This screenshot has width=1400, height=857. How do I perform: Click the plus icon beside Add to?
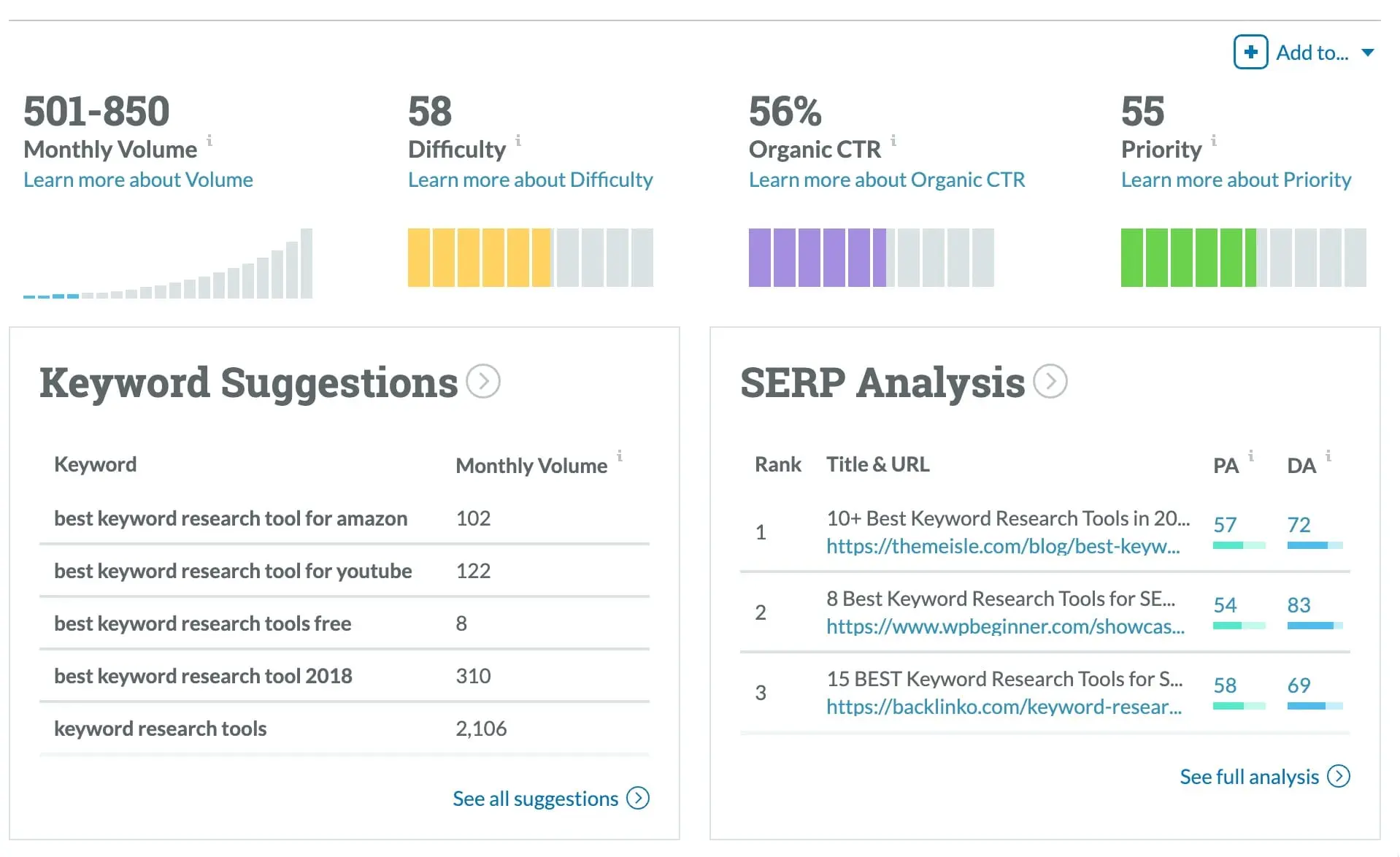click(x=1250, y=53)
